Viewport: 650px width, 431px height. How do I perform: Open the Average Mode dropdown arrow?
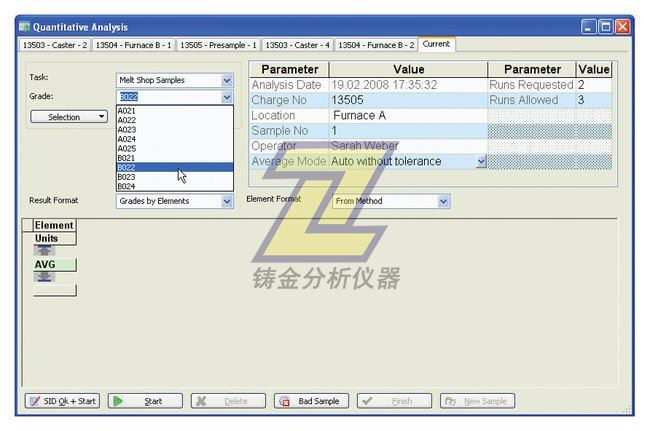coord(481,161)
